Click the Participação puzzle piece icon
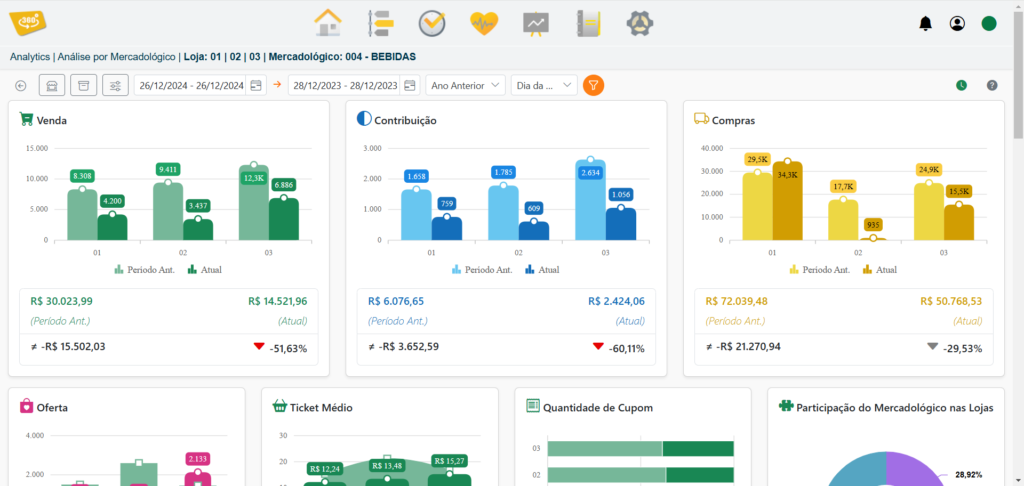Image resolution: width=1024 pixels, height=486 pixels. click(x=786, y=406)
